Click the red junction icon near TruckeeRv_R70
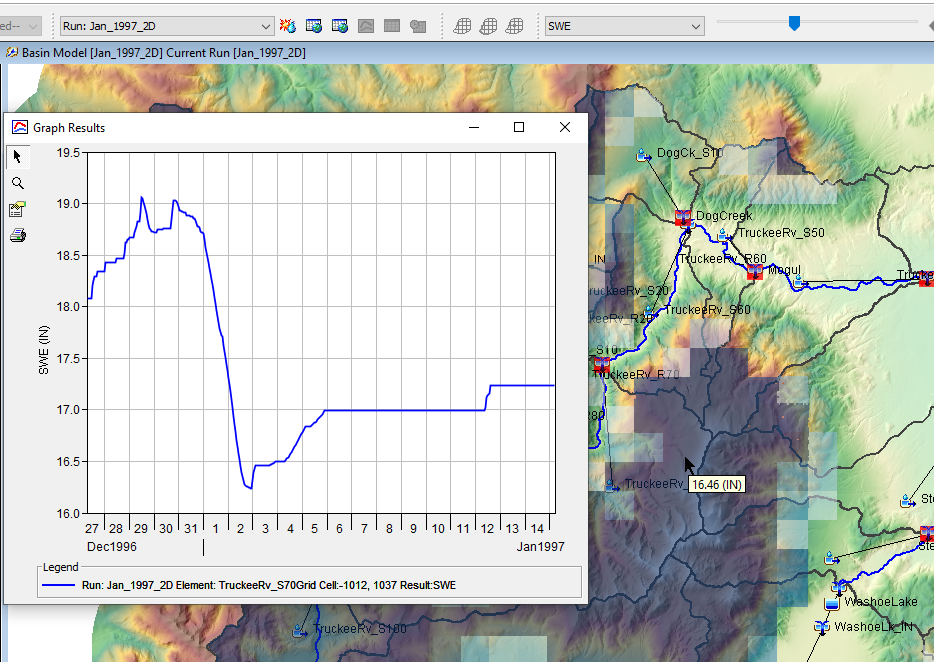 tap(601, 364)
